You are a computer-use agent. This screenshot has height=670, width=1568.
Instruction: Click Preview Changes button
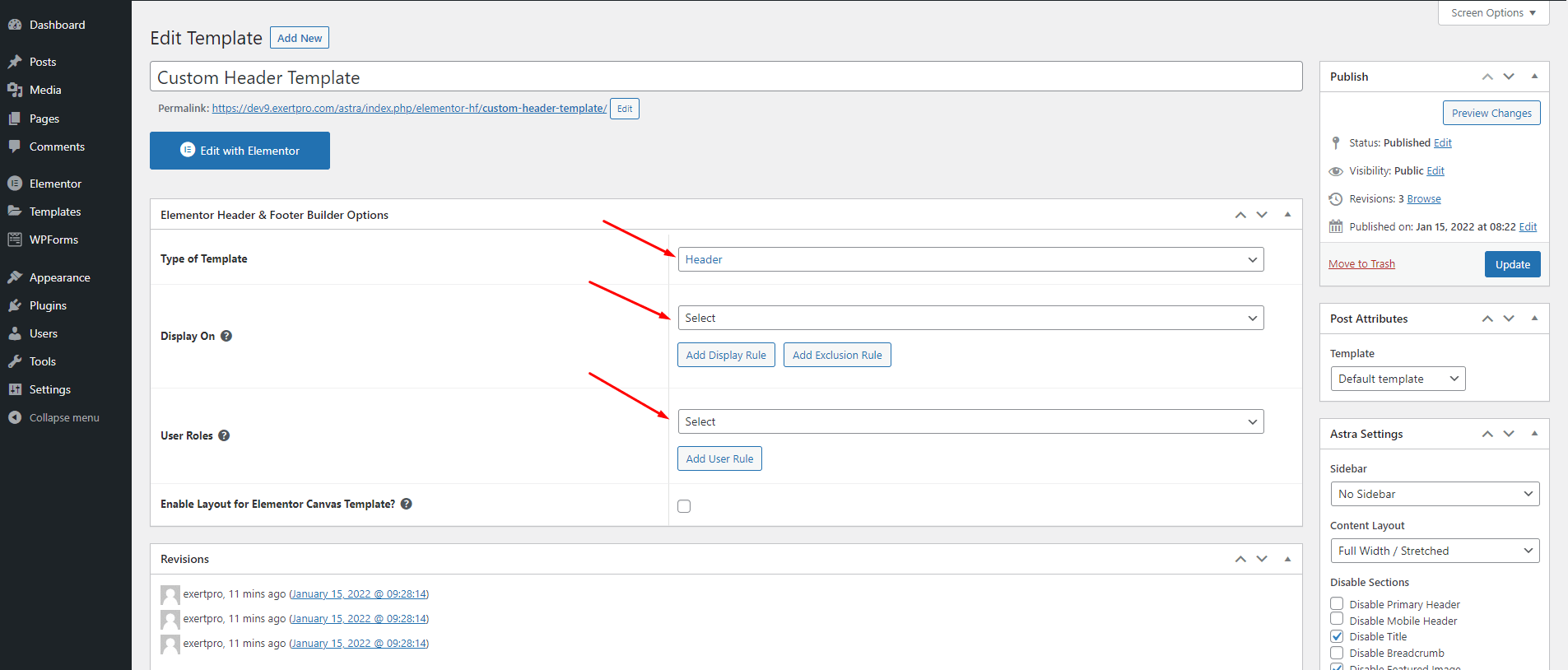1491,113
